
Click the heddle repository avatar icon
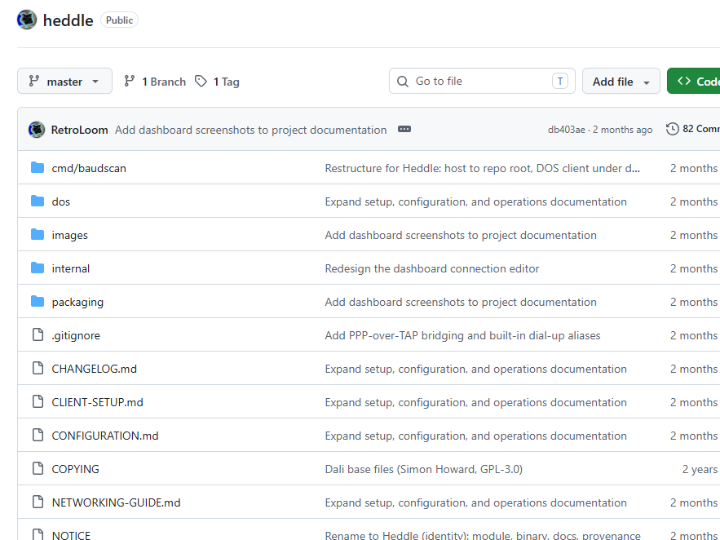[27, 20]
